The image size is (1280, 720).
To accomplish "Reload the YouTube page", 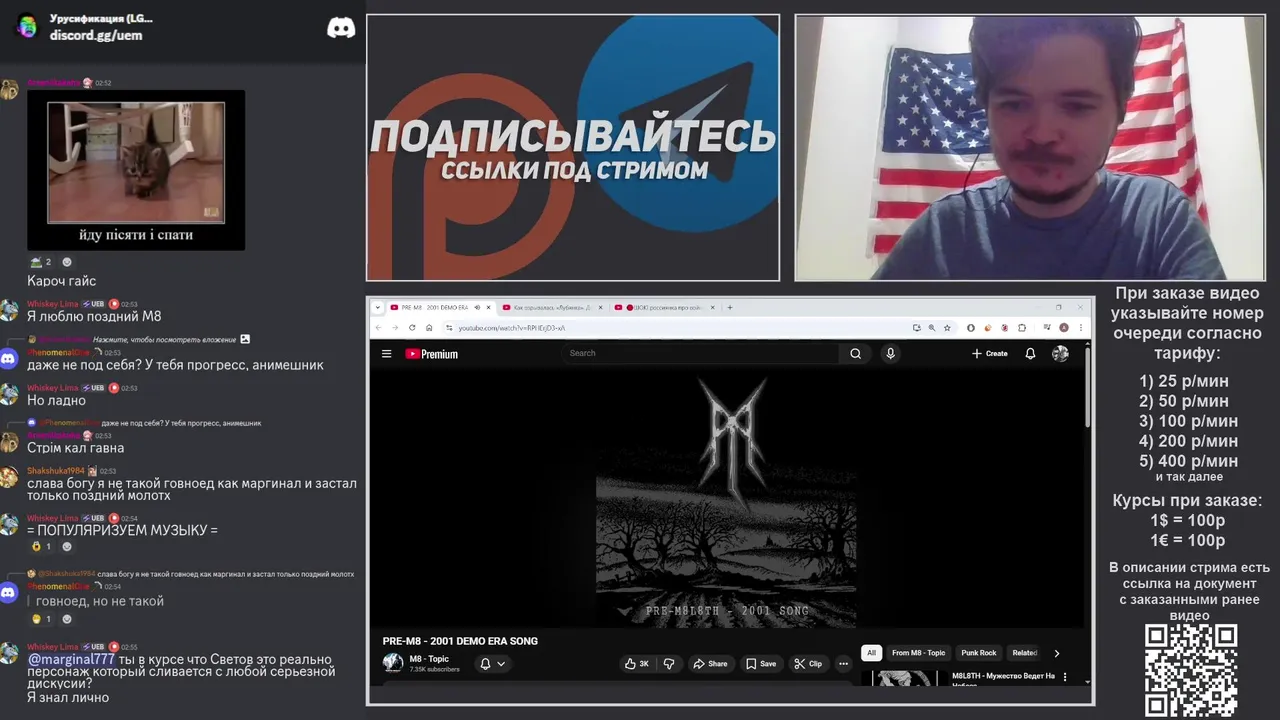I will coord(412,327).
